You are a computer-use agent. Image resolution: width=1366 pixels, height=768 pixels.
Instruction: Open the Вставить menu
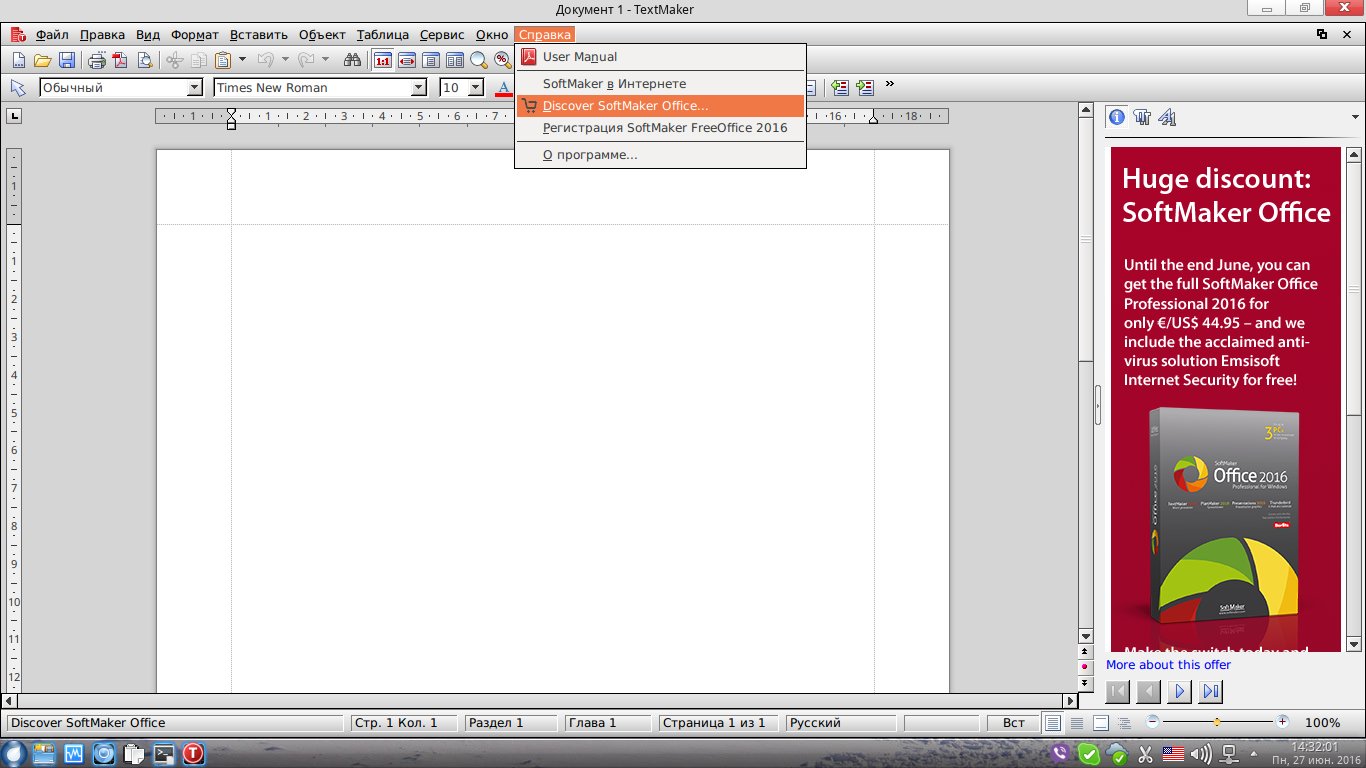tap(259, 35)
